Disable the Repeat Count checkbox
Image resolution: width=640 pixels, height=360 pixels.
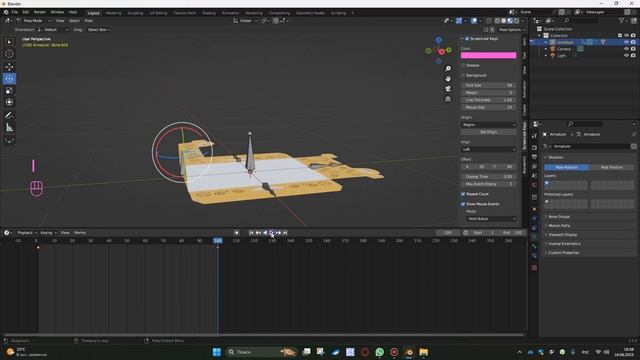point(463,194)
